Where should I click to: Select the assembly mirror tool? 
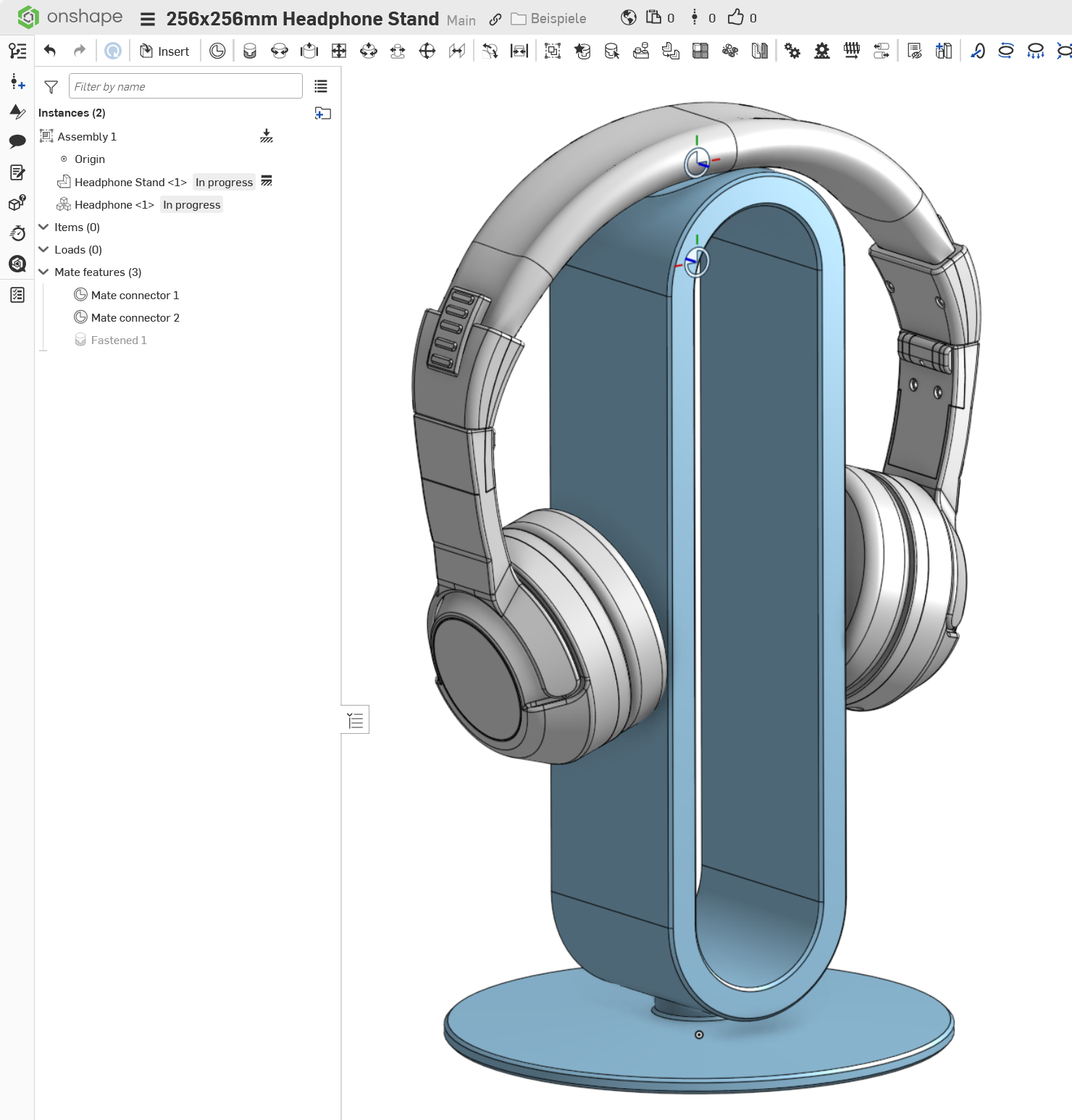pyautogui.click(x=760, y=51)
